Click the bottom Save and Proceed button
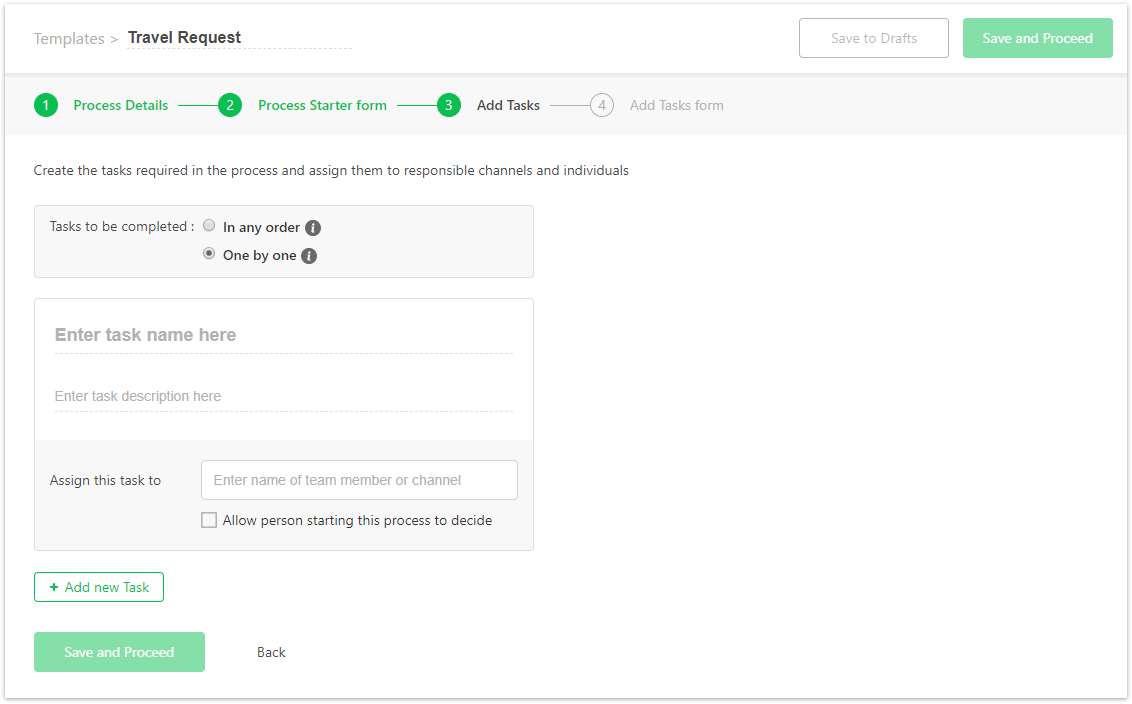1132x704 pixels. pyautogui.click(x=119, y=652)
